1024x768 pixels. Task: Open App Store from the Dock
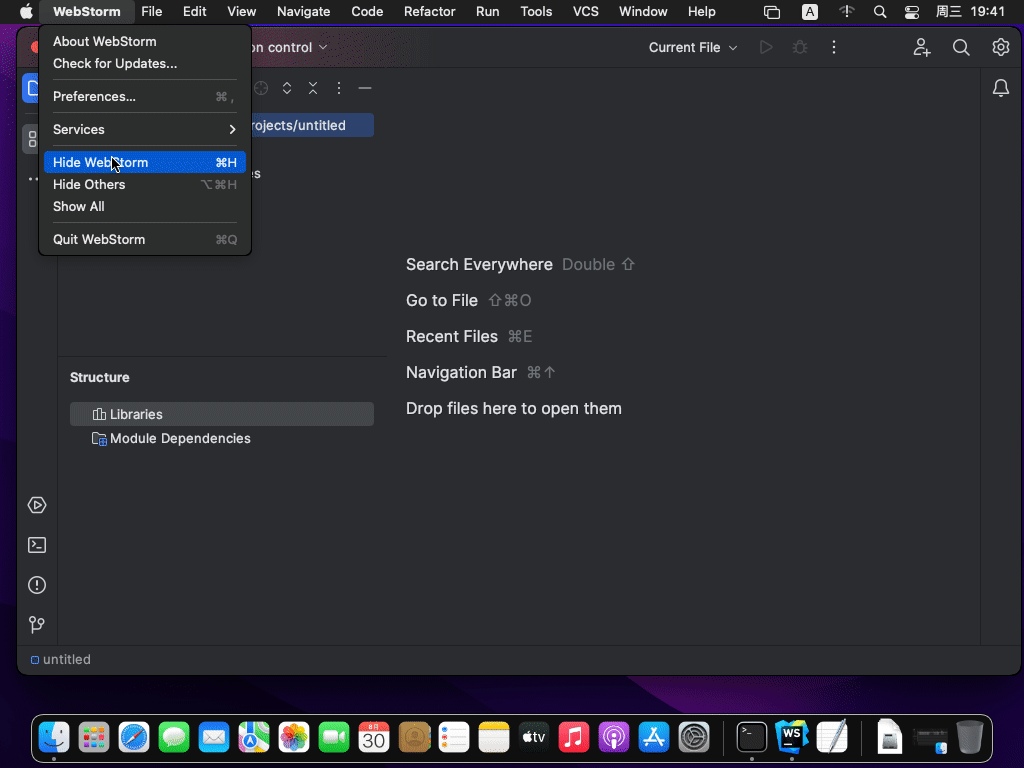coord(654,738)
